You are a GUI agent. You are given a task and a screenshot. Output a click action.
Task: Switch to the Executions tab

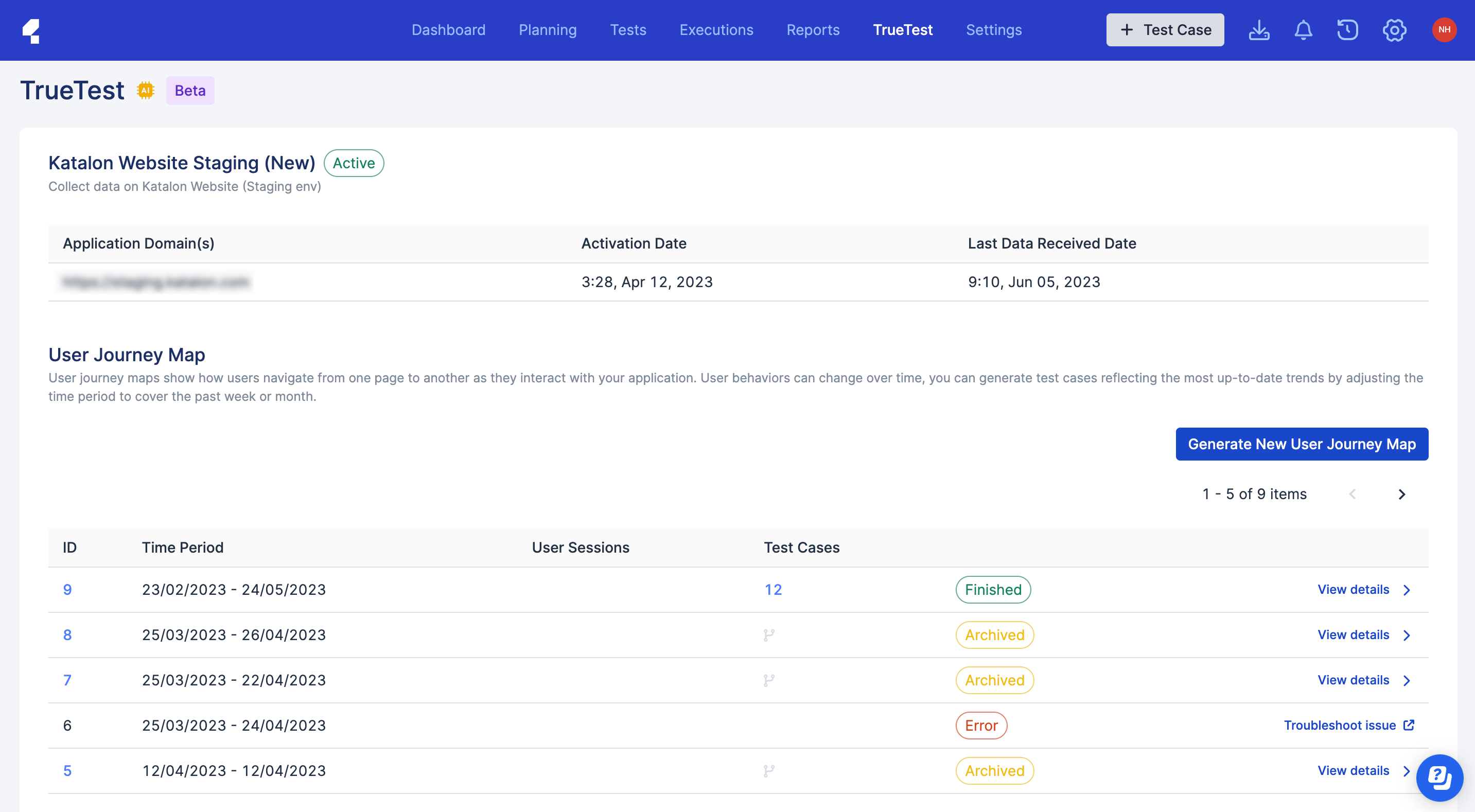click(716, 30)
